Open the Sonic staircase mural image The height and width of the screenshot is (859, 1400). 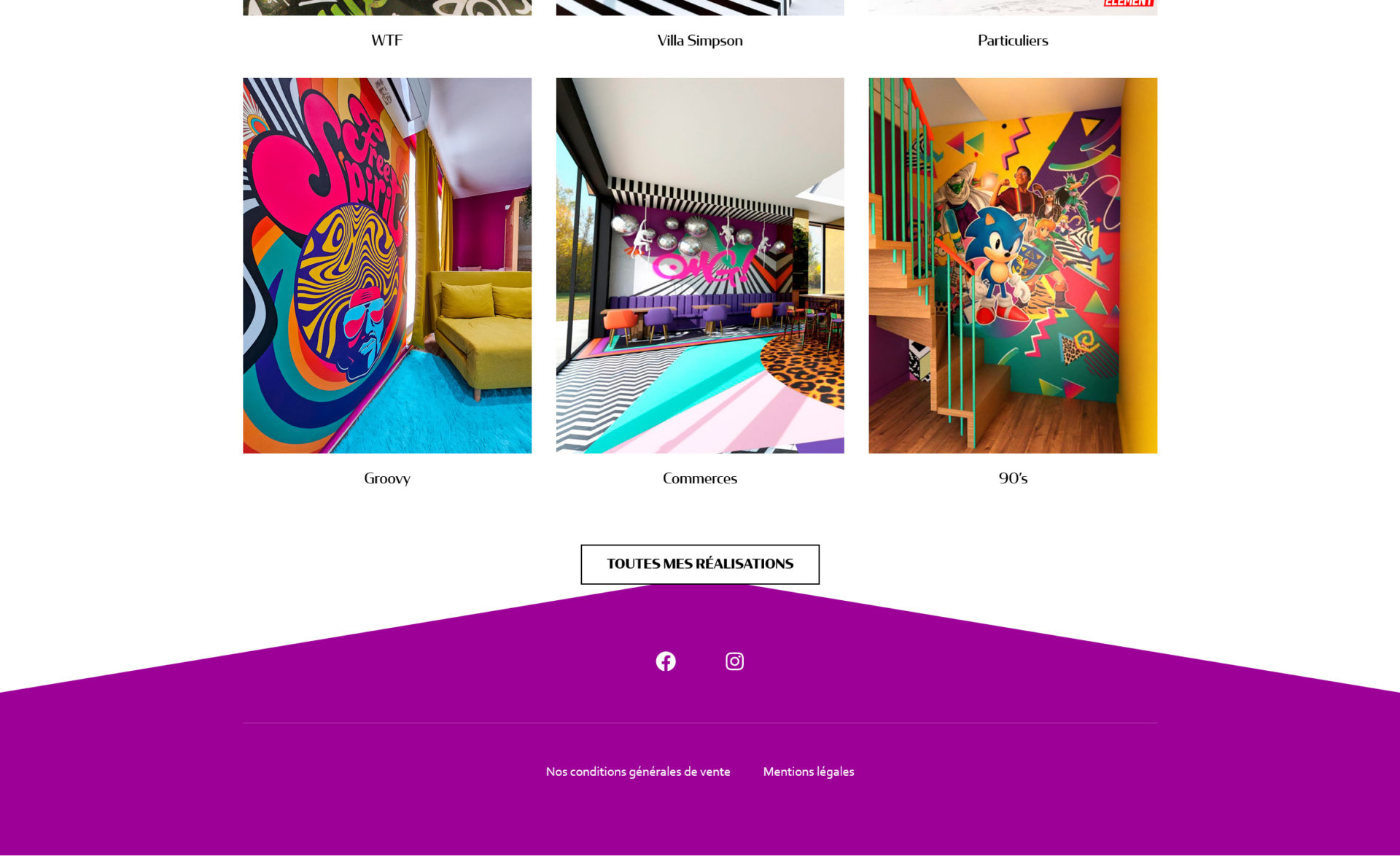coord(1013,265)
